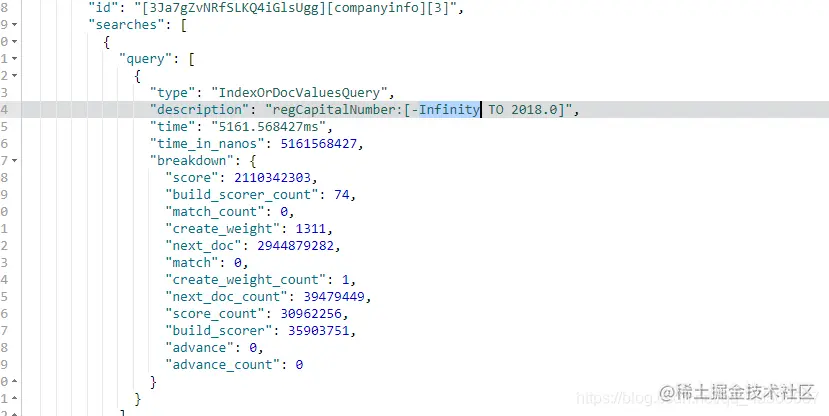Click the exact "next_doc" key
This screenshot has height=416, width=829.
(x=204, y=245)
